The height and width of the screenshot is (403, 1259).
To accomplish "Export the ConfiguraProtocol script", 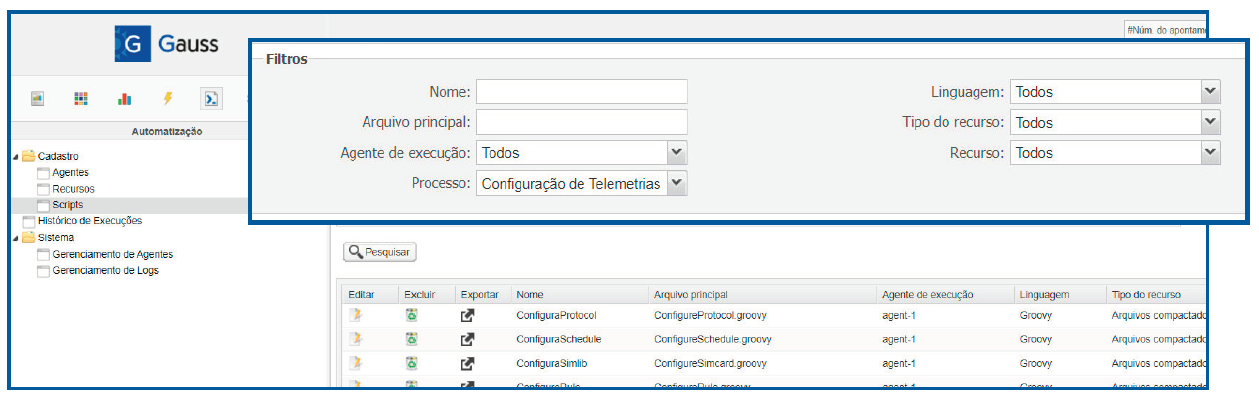I will 467,315.
